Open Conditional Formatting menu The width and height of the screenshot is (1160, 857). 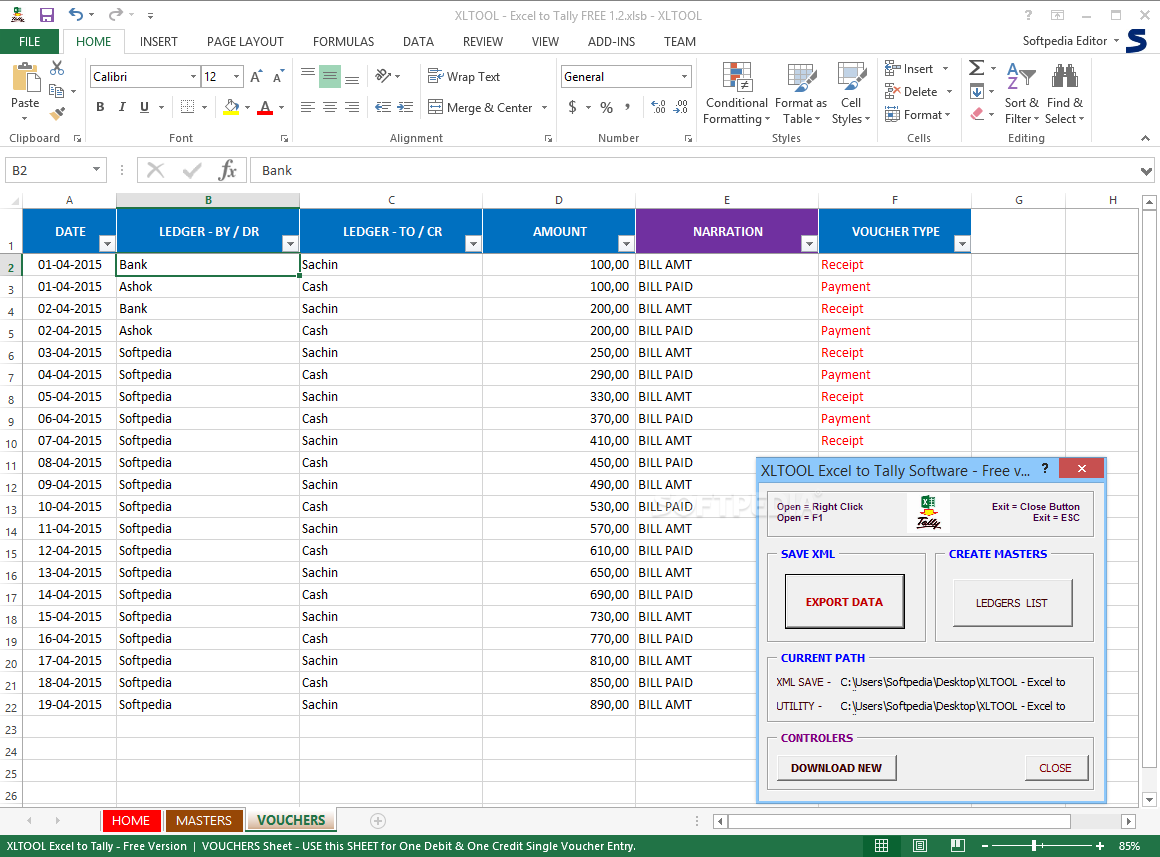click(736, 94)
